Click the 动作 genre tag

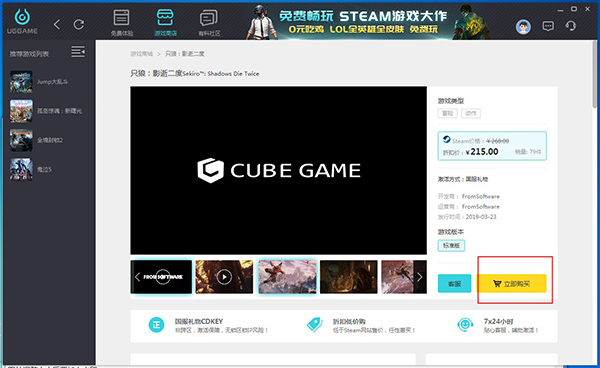click(x=471, y=113)
